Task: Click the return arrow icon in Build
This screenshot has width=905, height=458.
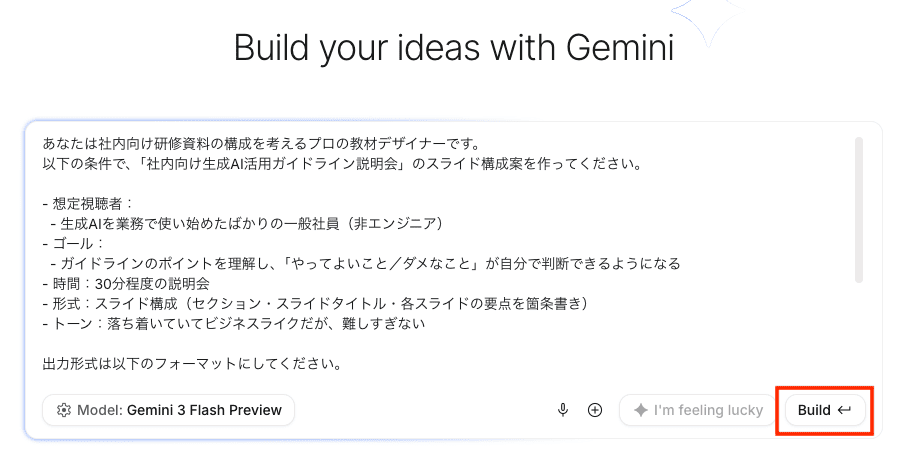Action: 844,410
